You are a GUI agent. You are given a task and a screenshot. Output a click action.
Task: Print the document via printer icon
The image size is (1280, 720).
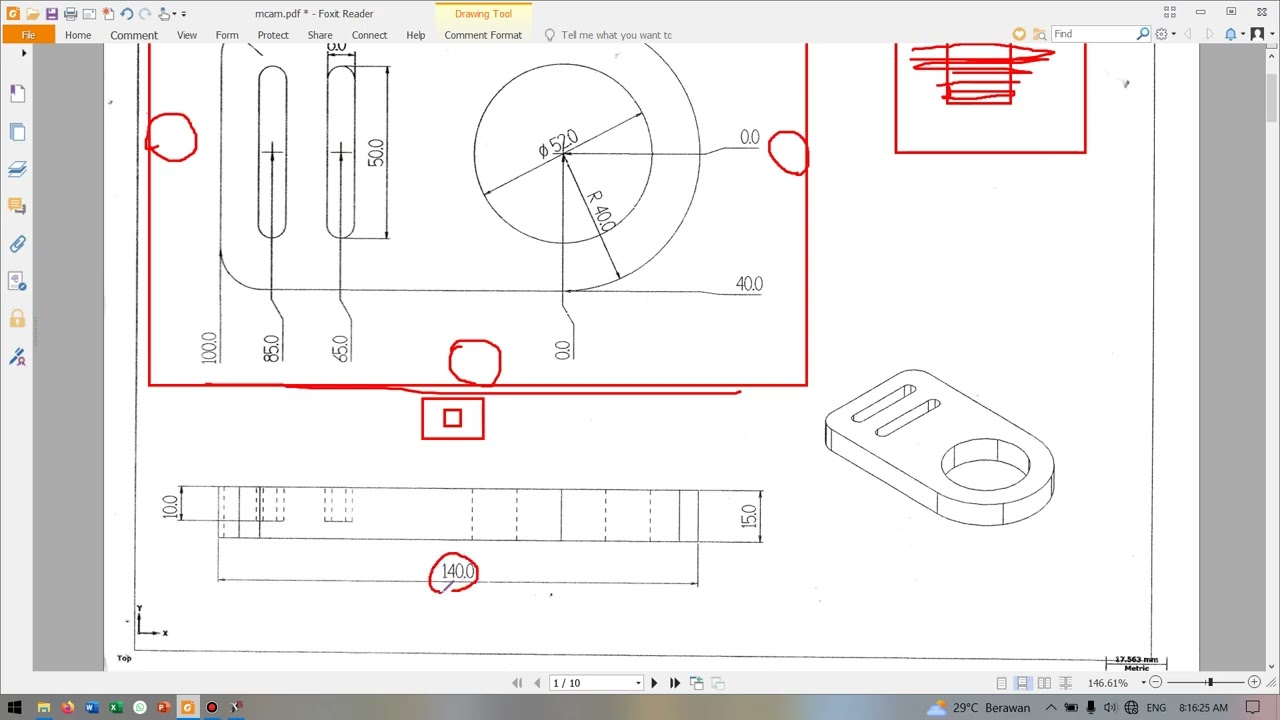coord(70,14)
